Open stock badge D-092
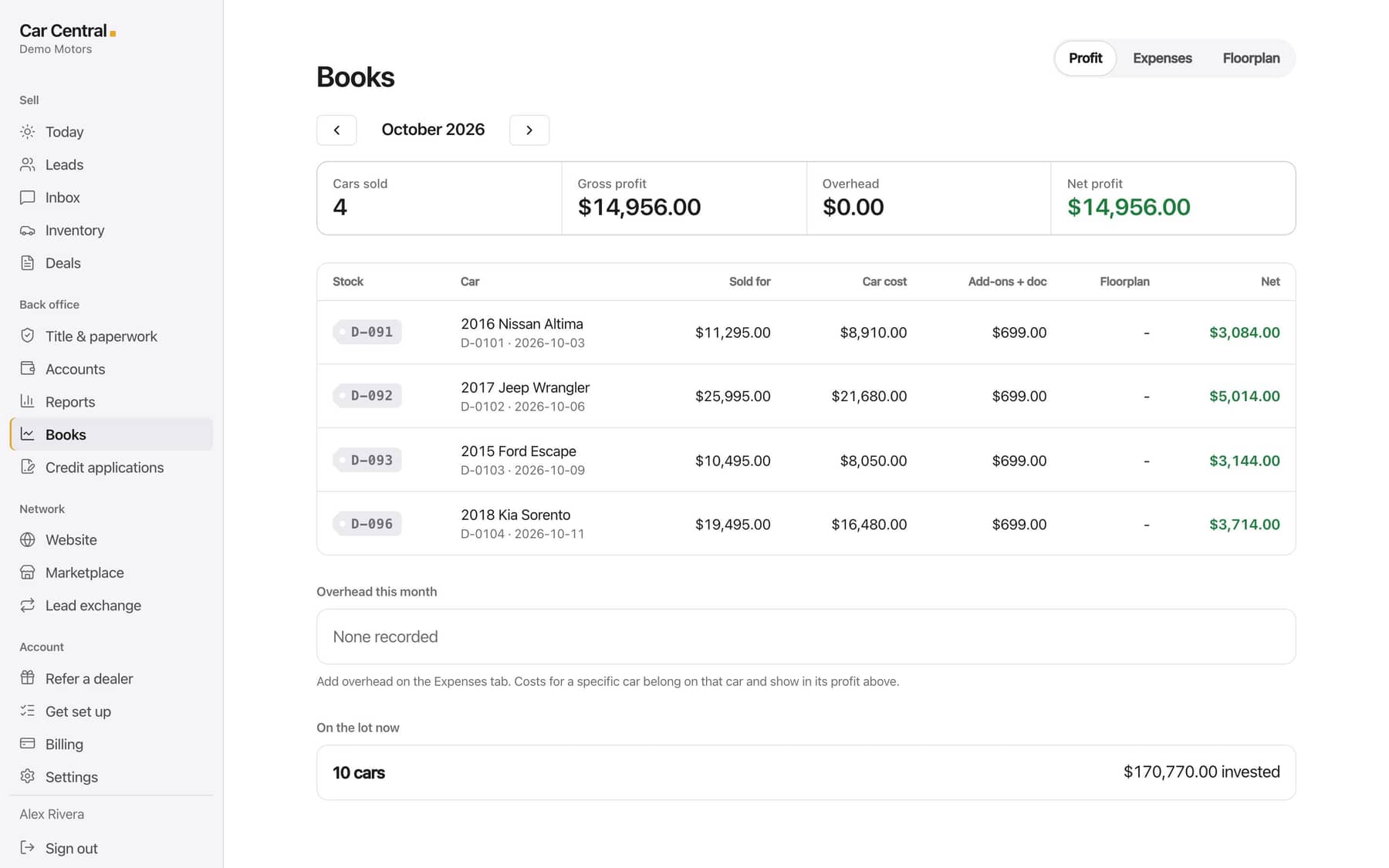Image resolution: width=1389 pixels, height=868 pixels. [x=367, y=396]
